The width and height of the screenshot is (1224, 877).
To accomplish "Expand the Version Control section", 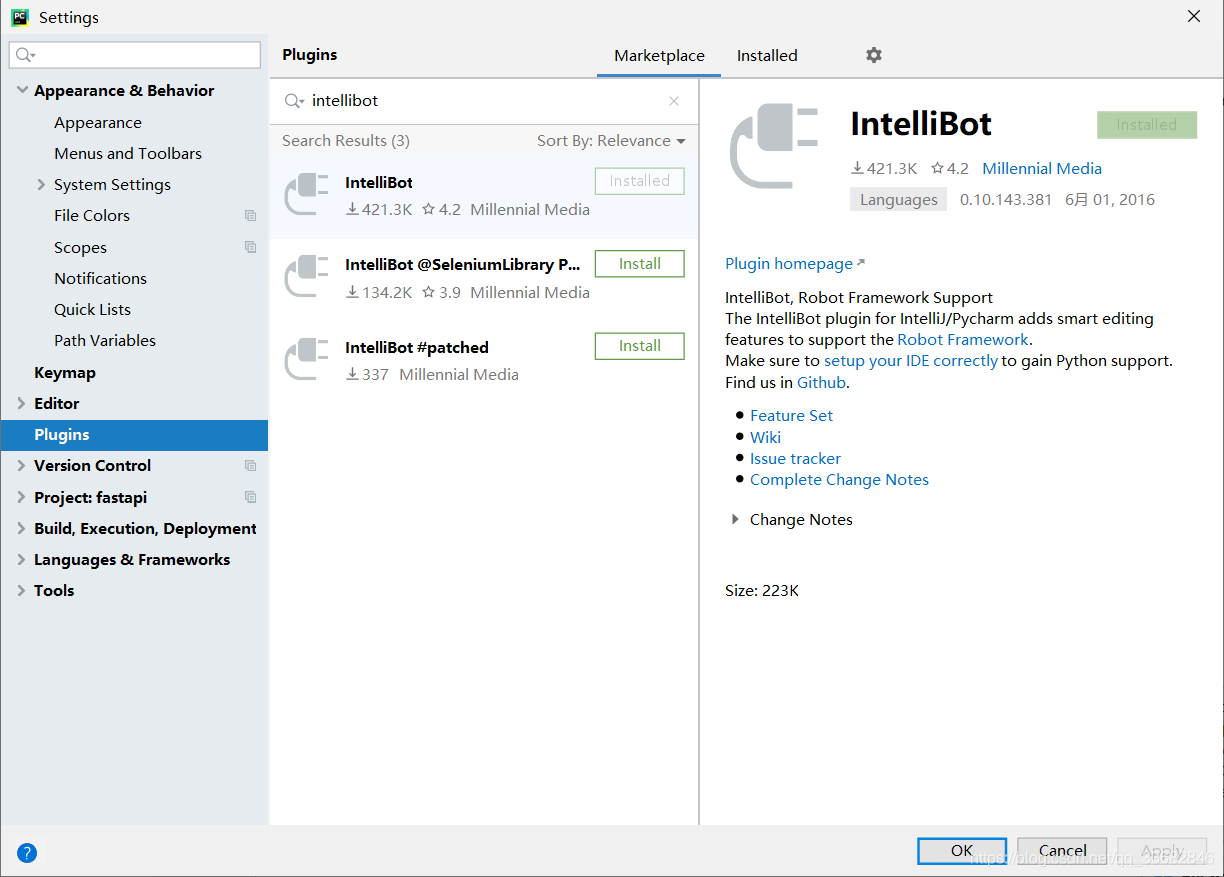I will tap(22, 466).
